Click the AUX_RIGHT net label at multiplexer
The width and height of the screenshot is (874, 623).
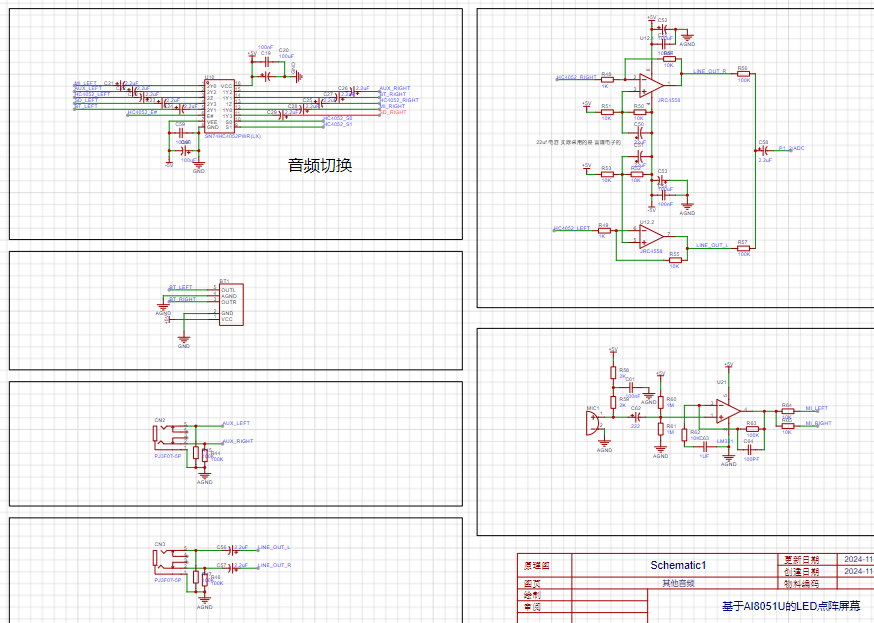tap(395, 88)
